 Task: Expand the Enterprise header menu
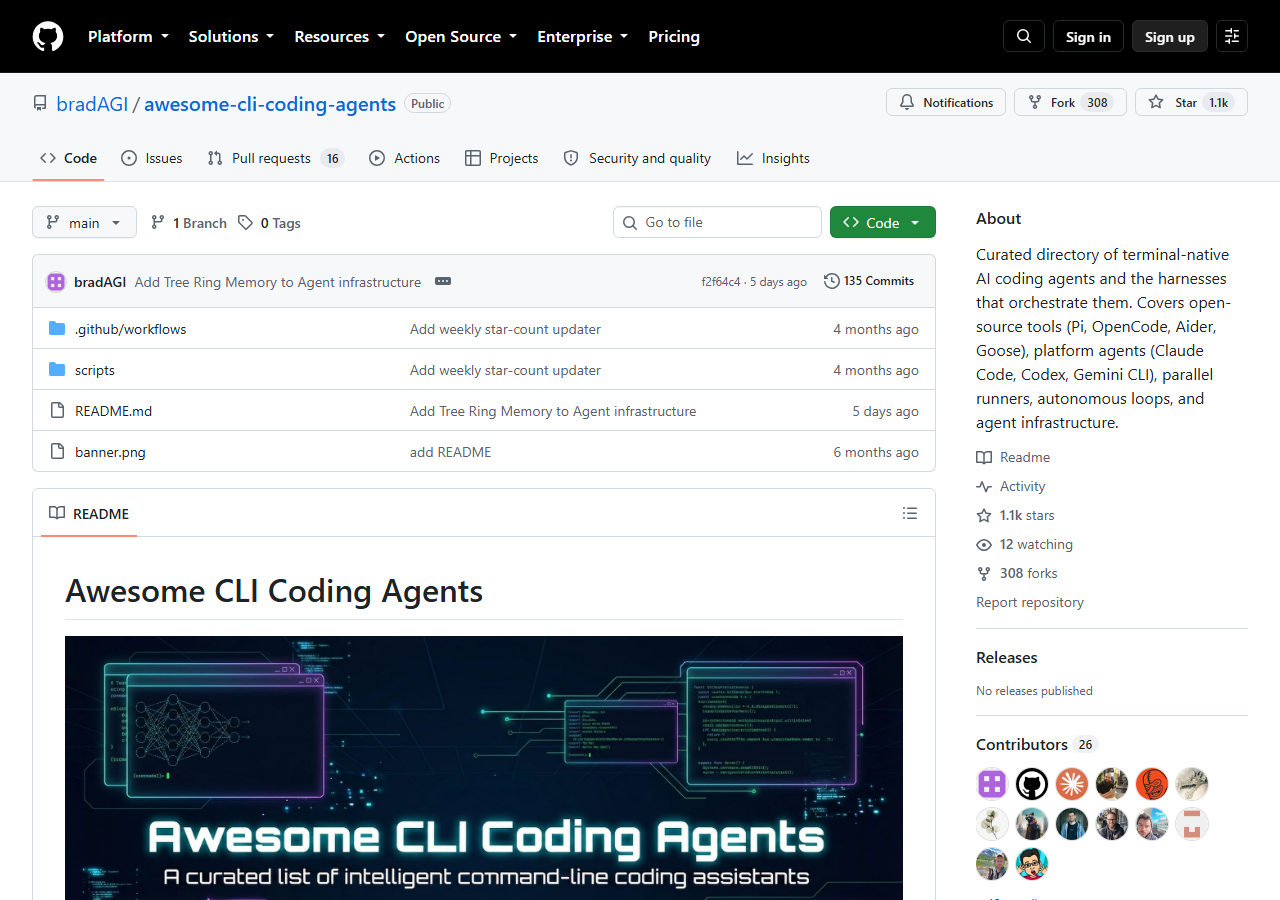click(583, 37)
